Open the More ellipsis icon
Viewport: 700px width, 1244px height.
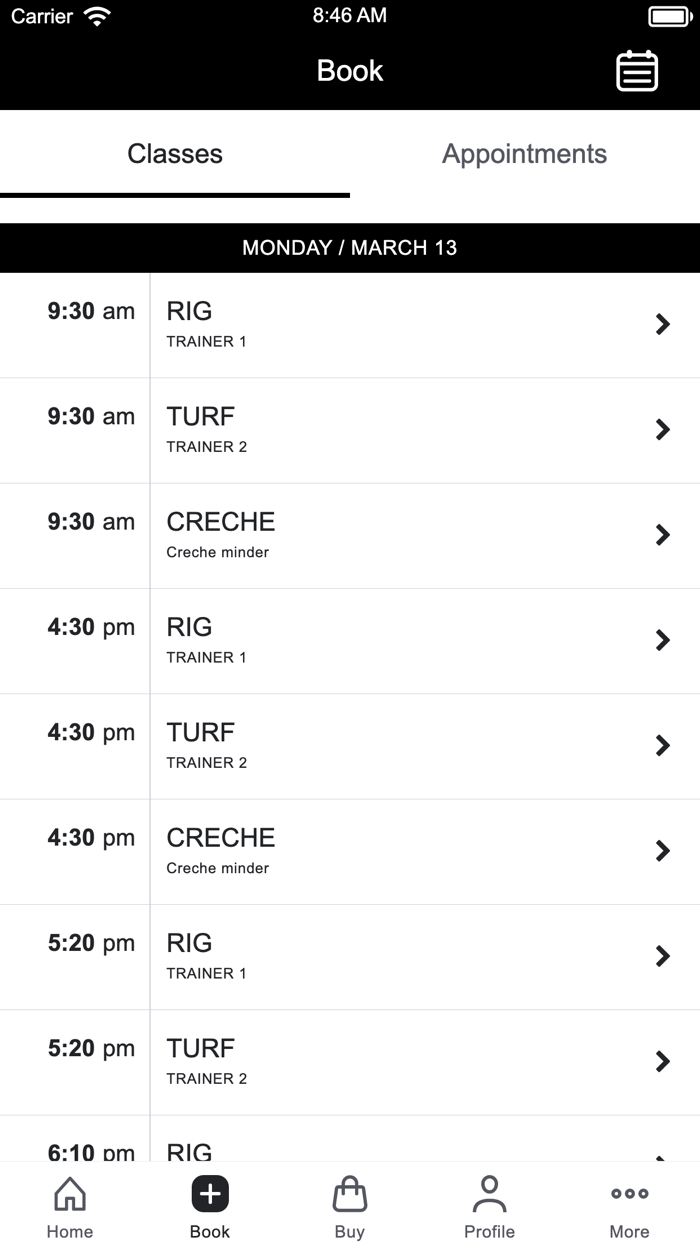coord(629,1194)
